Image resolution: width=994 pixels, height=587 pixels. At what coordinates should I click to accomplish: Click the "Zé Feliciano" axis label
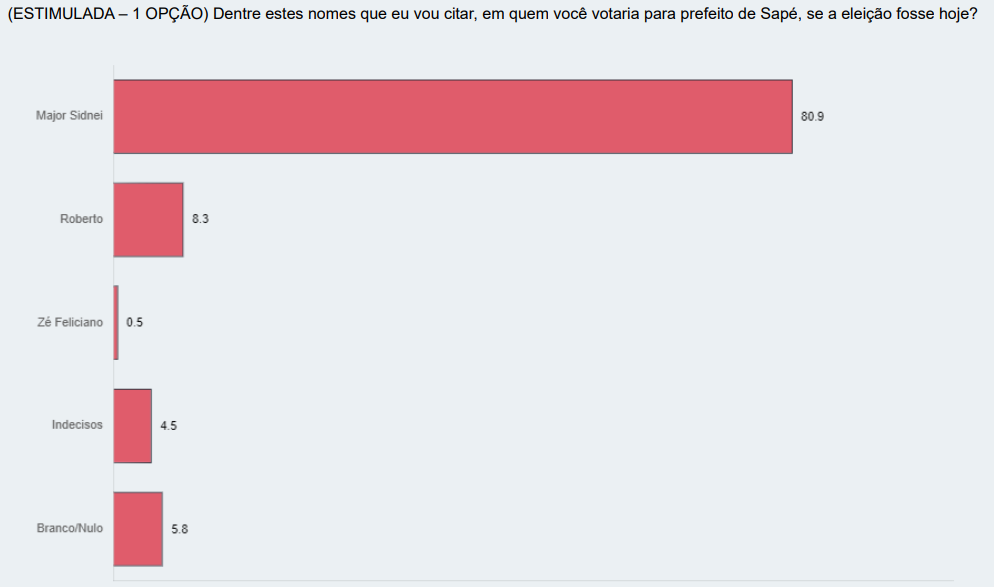[70, 322]
